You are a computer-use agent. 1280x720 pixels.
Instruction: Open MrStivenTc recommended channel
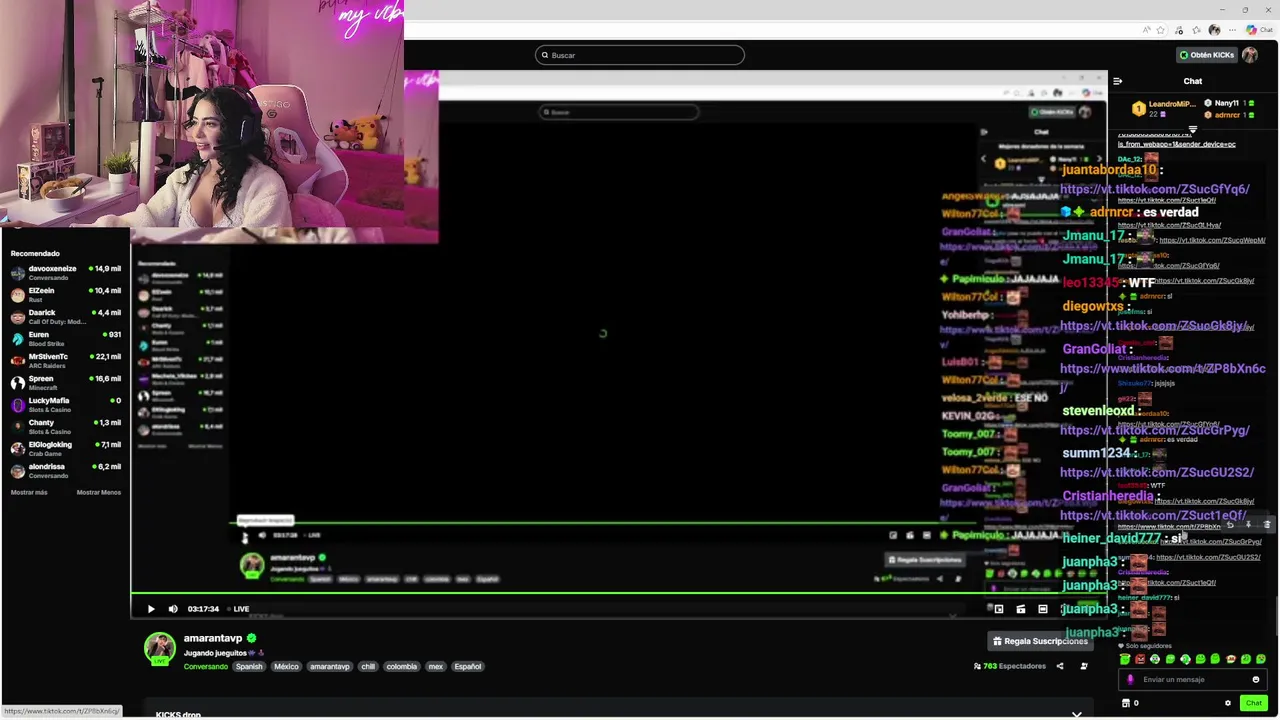coord(65,361)
